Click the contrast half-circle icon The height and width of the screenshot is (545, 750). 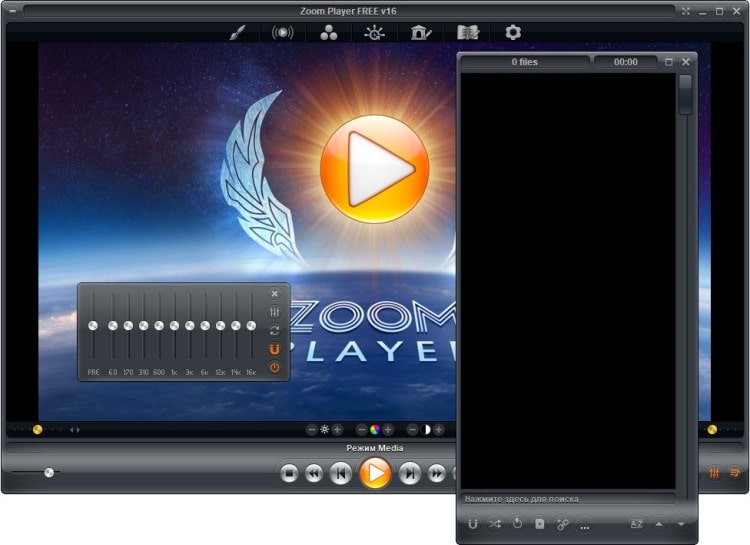click(425, 430)
